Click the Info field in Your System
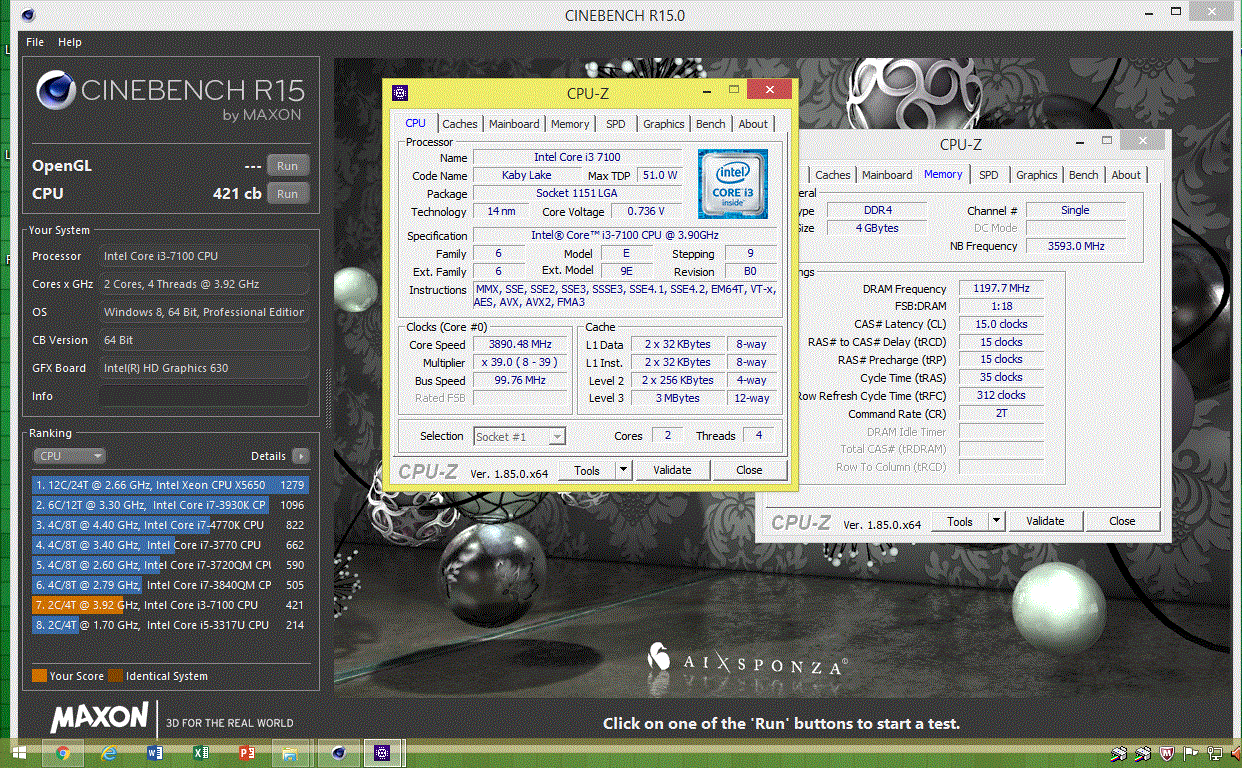Viewport: 1242px width, 768px height. coord(205,396)
